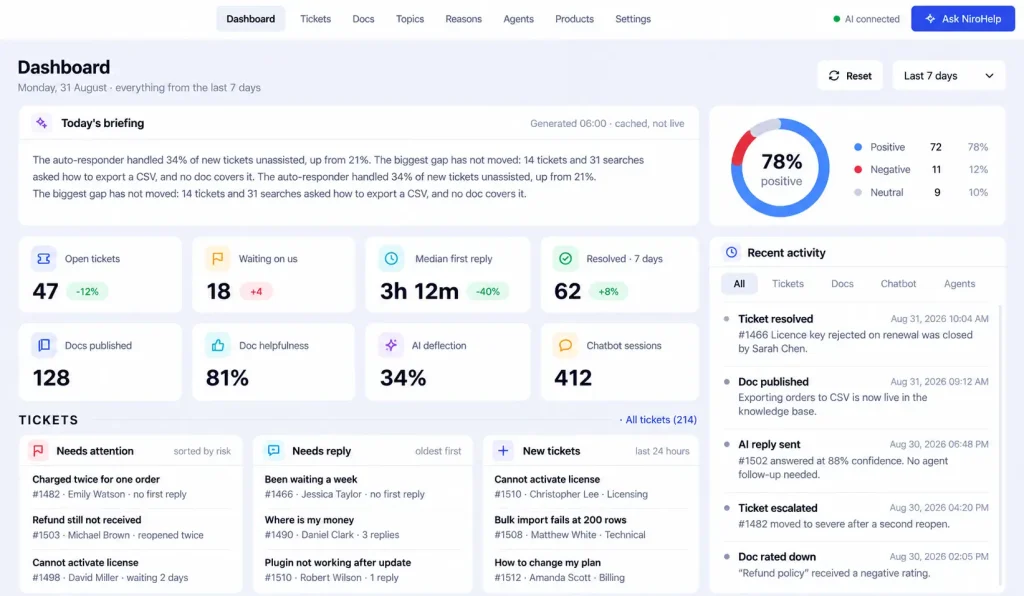Click the -40% badge on Median first reply

pos(488,291)
